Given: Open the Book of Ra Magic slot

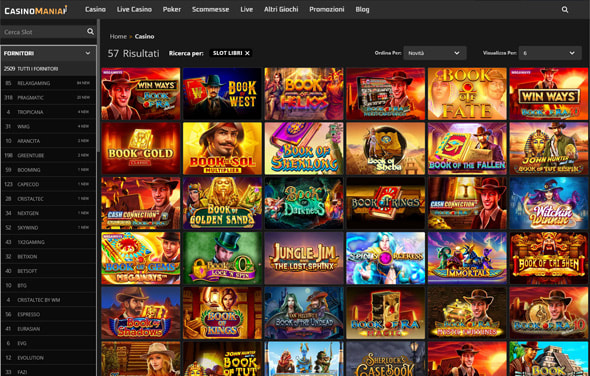Looking at the screenshot, I should 386,313.
